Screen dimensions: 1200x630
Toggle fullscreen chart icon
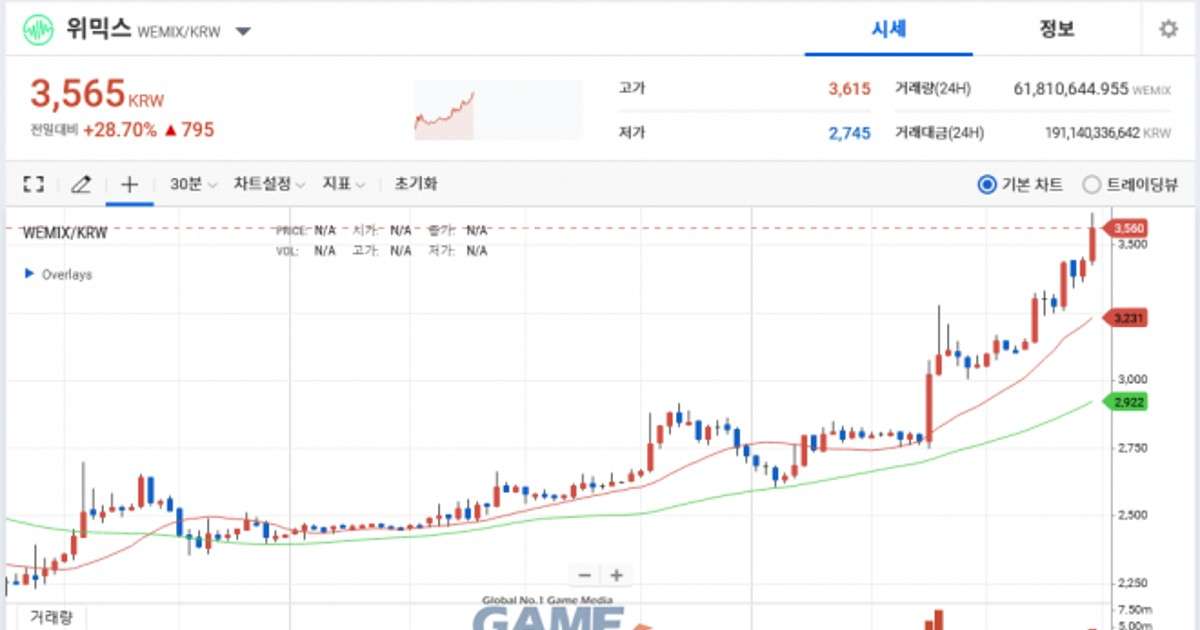pos(34,184)
